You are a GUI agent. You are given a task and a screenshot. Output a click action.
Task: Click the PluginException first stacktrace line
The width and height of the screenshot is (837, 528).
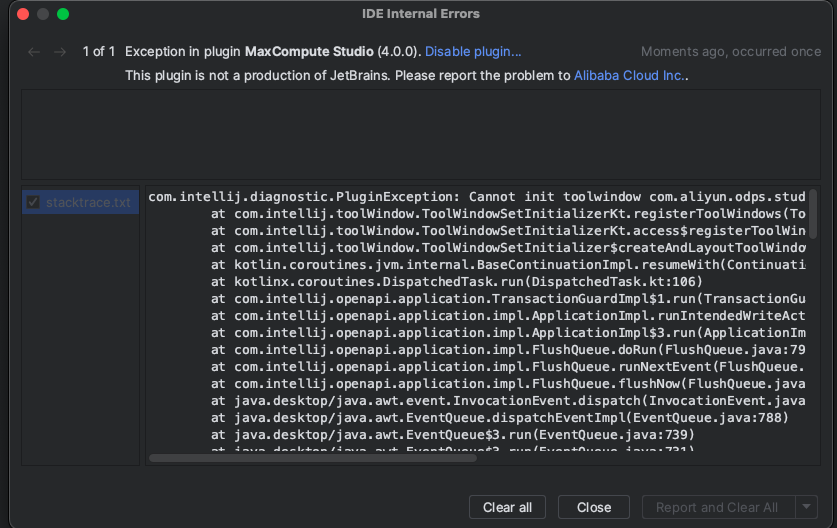pos(477,197)
